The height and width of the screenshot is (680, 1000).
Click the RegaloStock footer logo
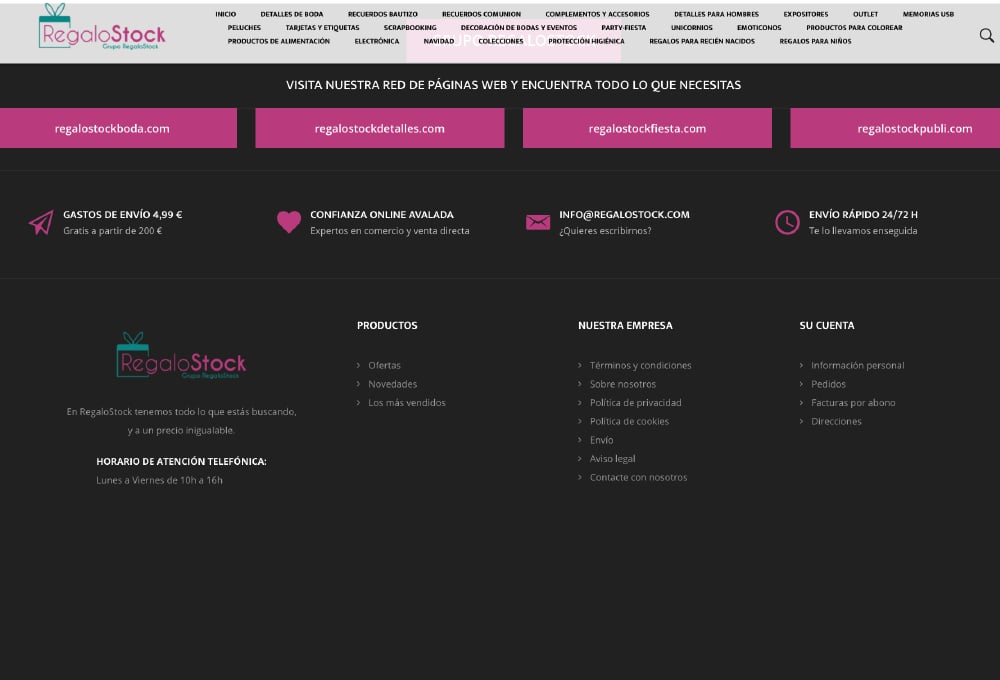click(181, 356)
